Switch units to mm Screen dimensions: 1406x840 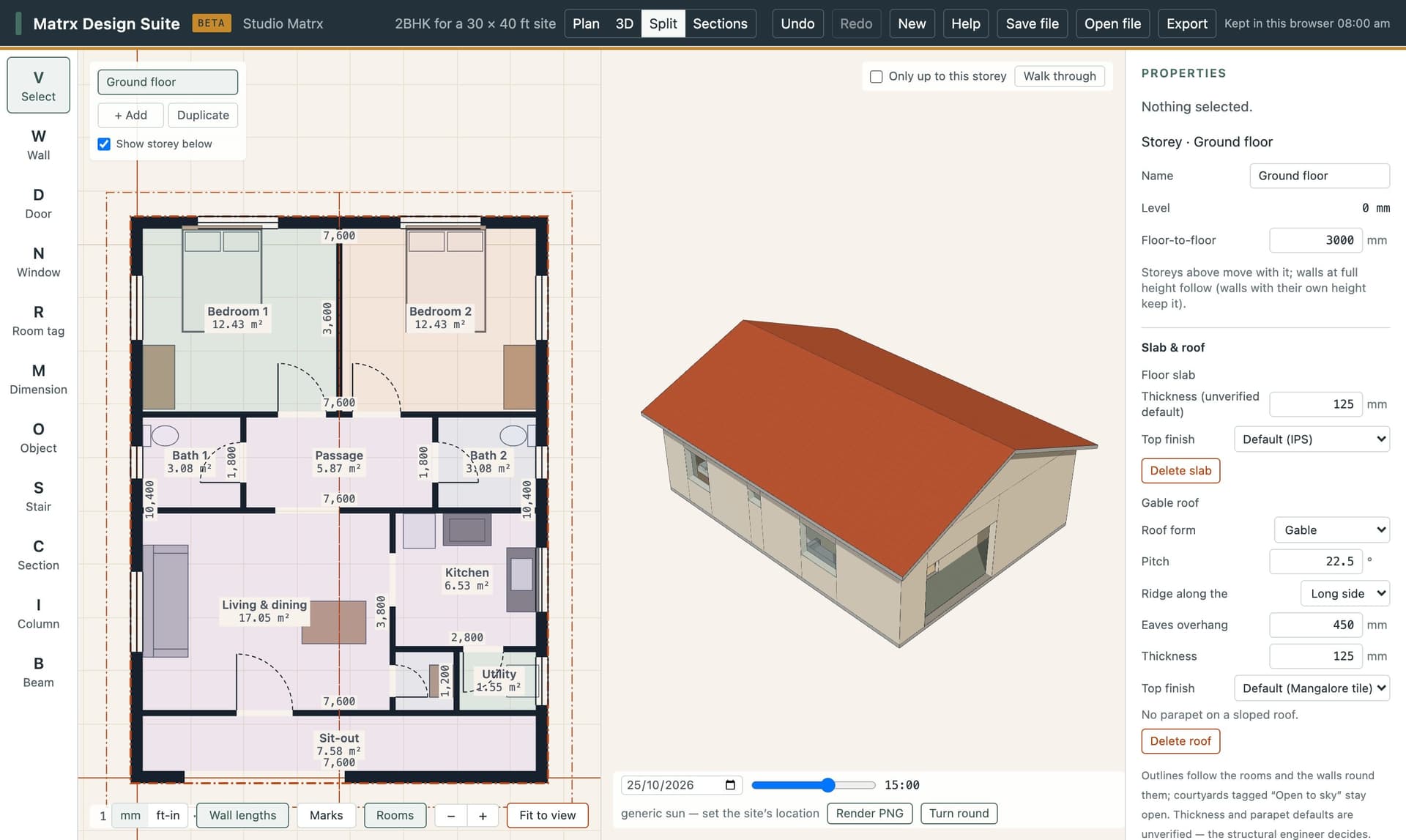[x=130, y=815]
